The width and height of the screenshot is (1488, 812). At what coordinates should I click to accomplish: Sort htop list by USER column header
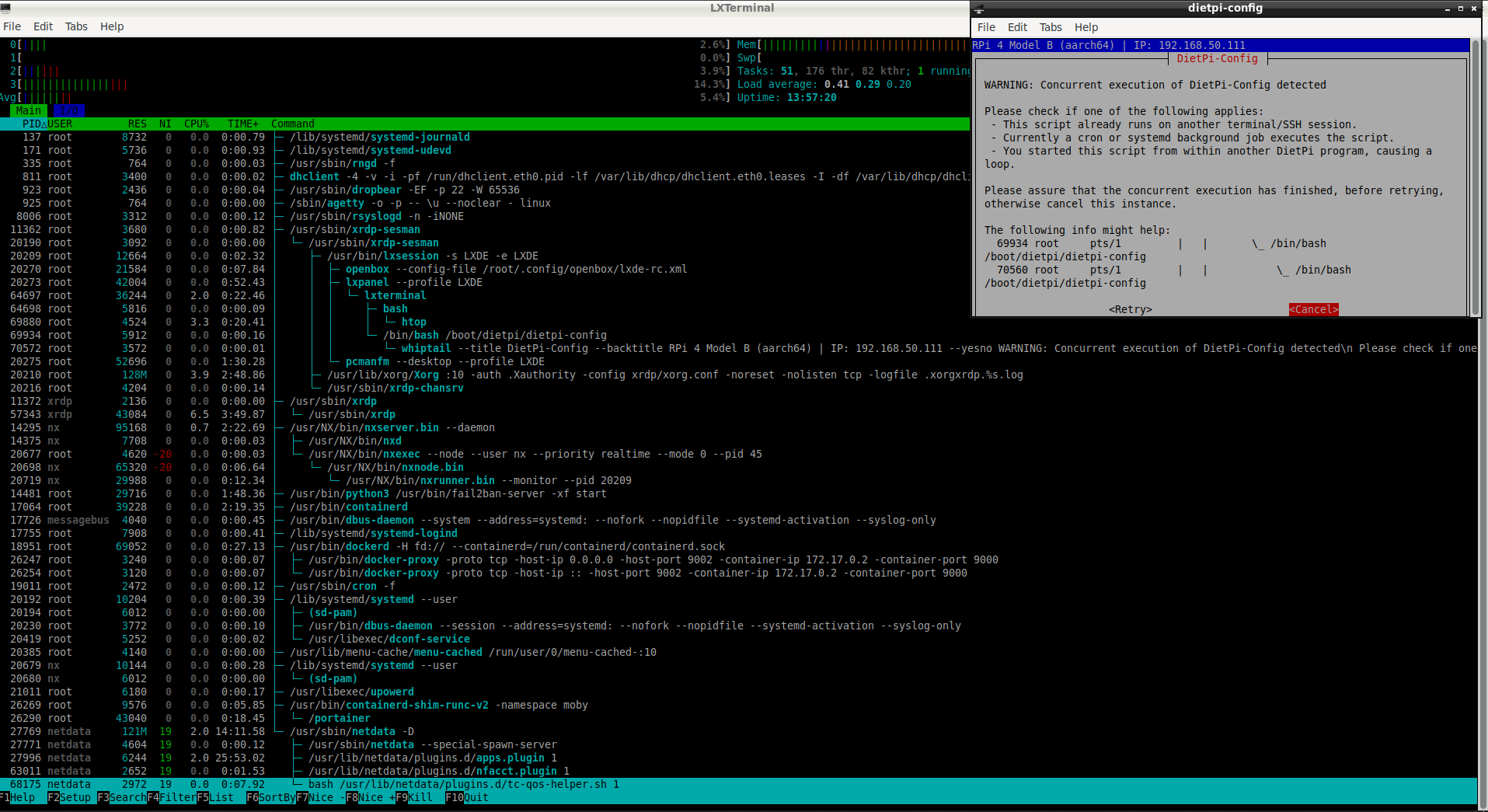(60, 124)
